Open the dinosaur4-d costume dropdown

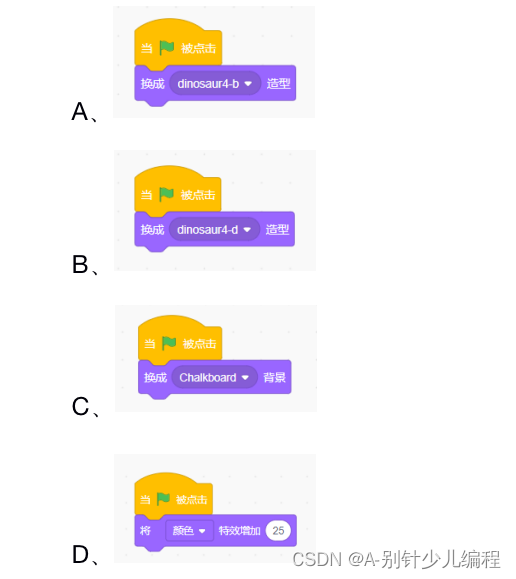[214, 230]
